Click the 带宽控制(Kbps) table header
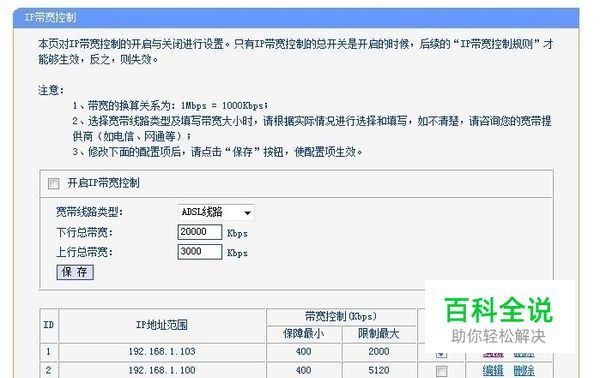The height and width of the screenshot is (378, 600). 341,317
